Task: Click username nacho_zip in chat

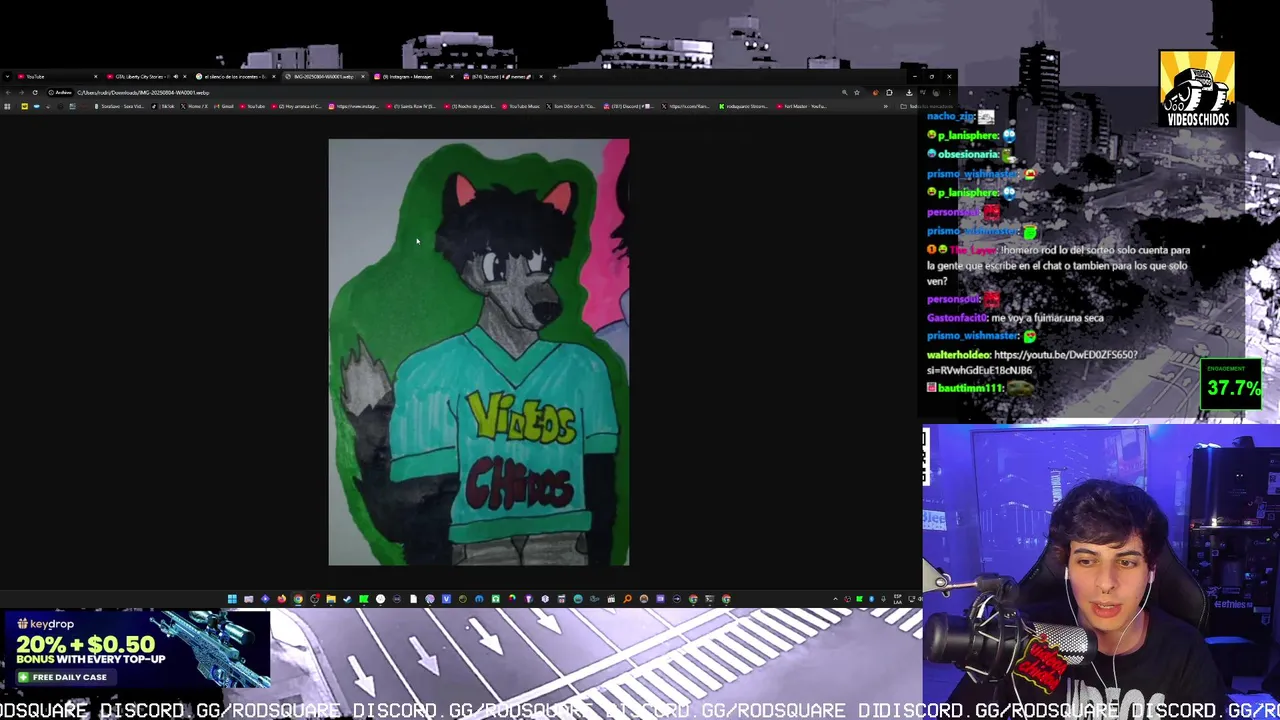Action: pyautogui.click(x=948, y=117)
